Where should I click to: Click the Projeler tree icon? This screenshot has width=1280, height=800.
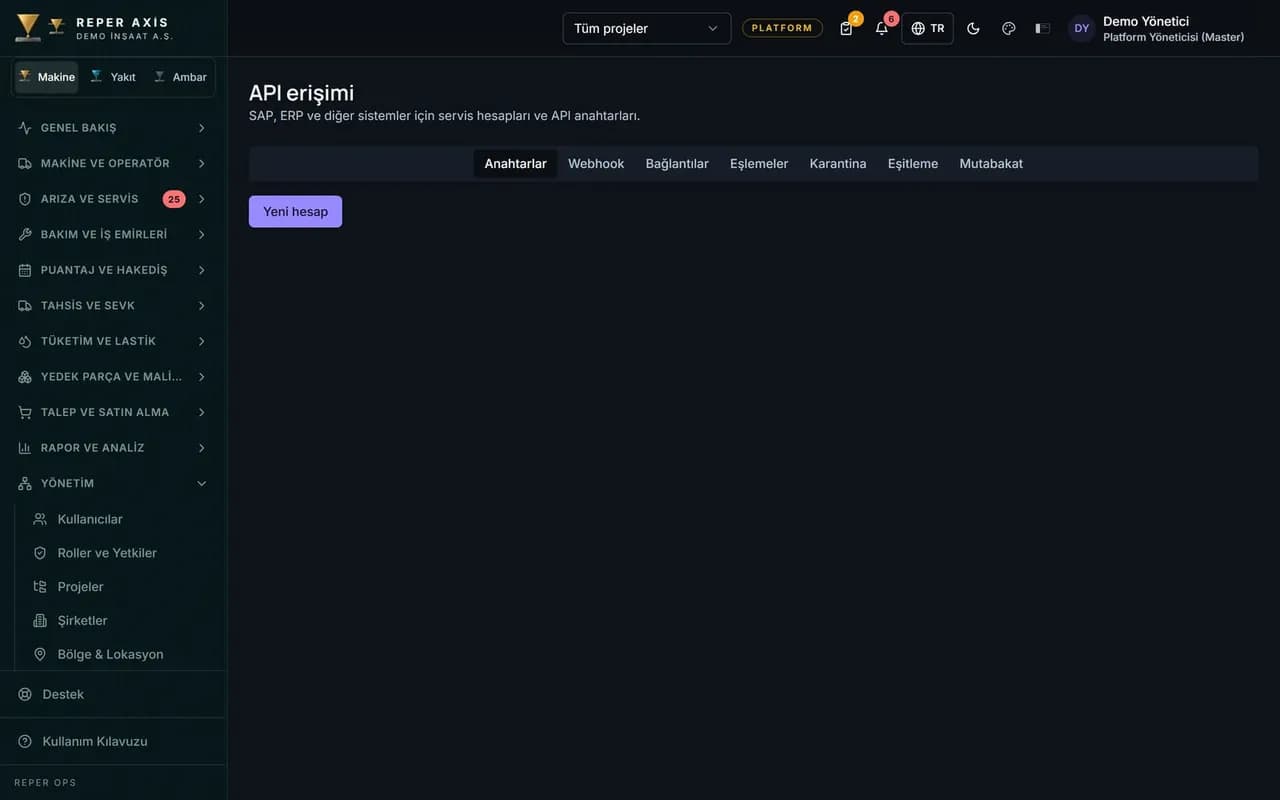pyautogui.click(x=40, y=587)
